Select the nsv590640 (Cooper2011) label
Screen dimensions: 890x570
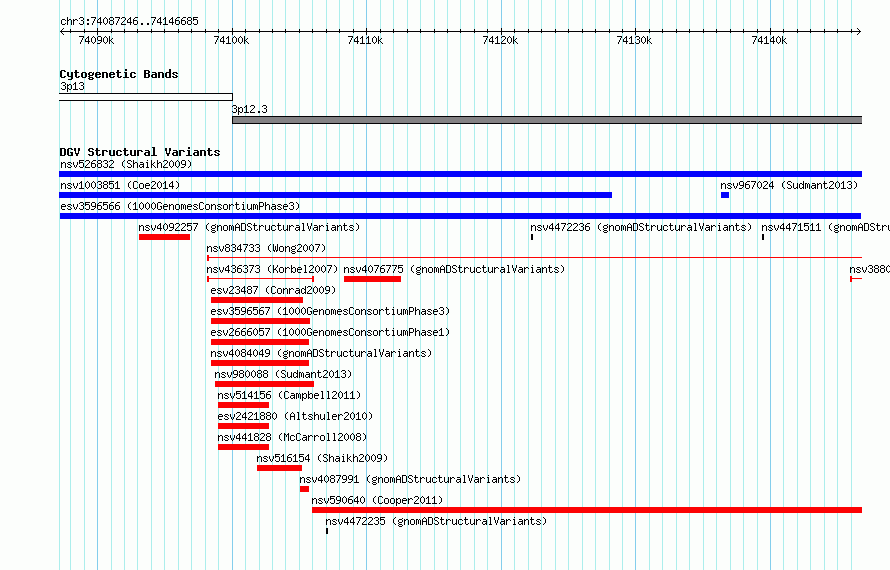pyautogui.click(x=377, y=500)
